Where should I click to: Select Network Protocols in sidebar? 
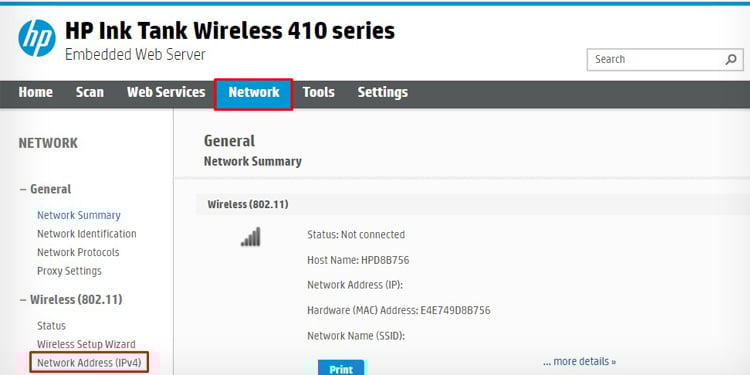click(78, 253)
